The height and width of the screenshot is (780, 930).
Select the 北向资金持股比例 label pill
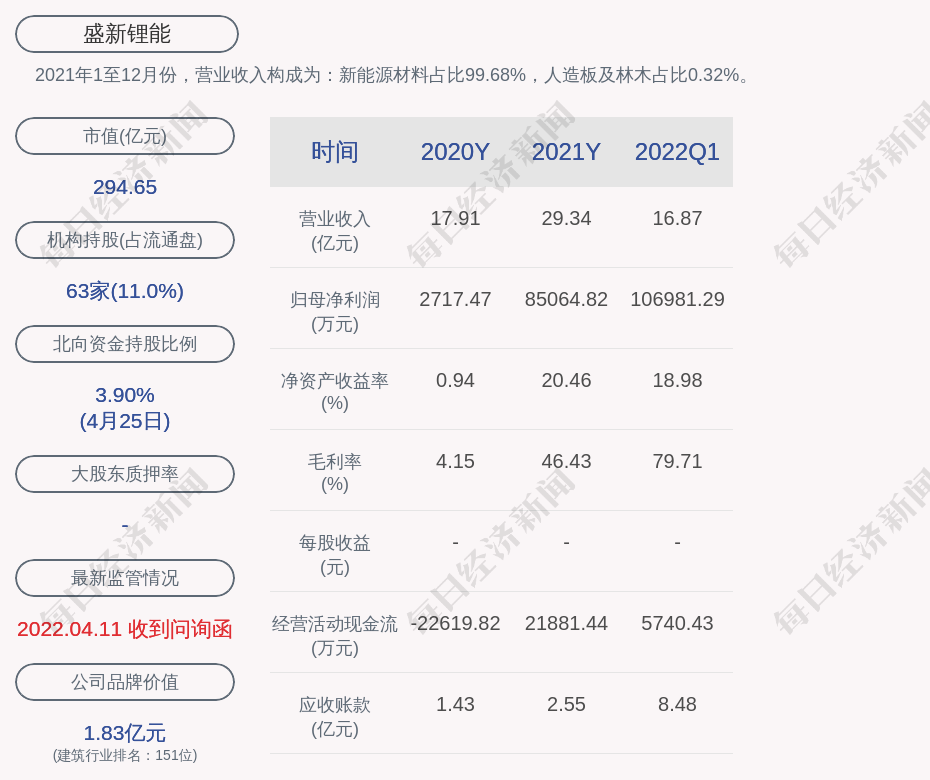[x=125, y=344]
